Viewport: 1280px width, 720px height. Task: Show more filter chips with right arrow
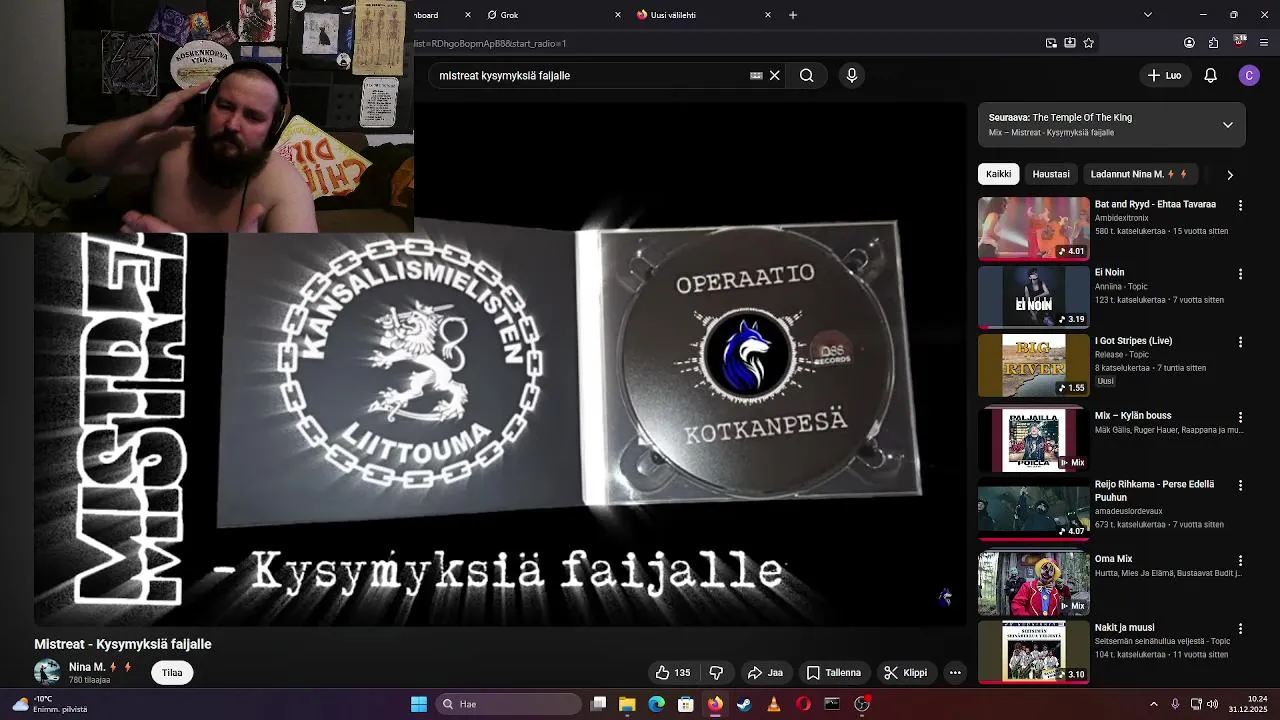pyautogui.click(x=1230, y=174)
